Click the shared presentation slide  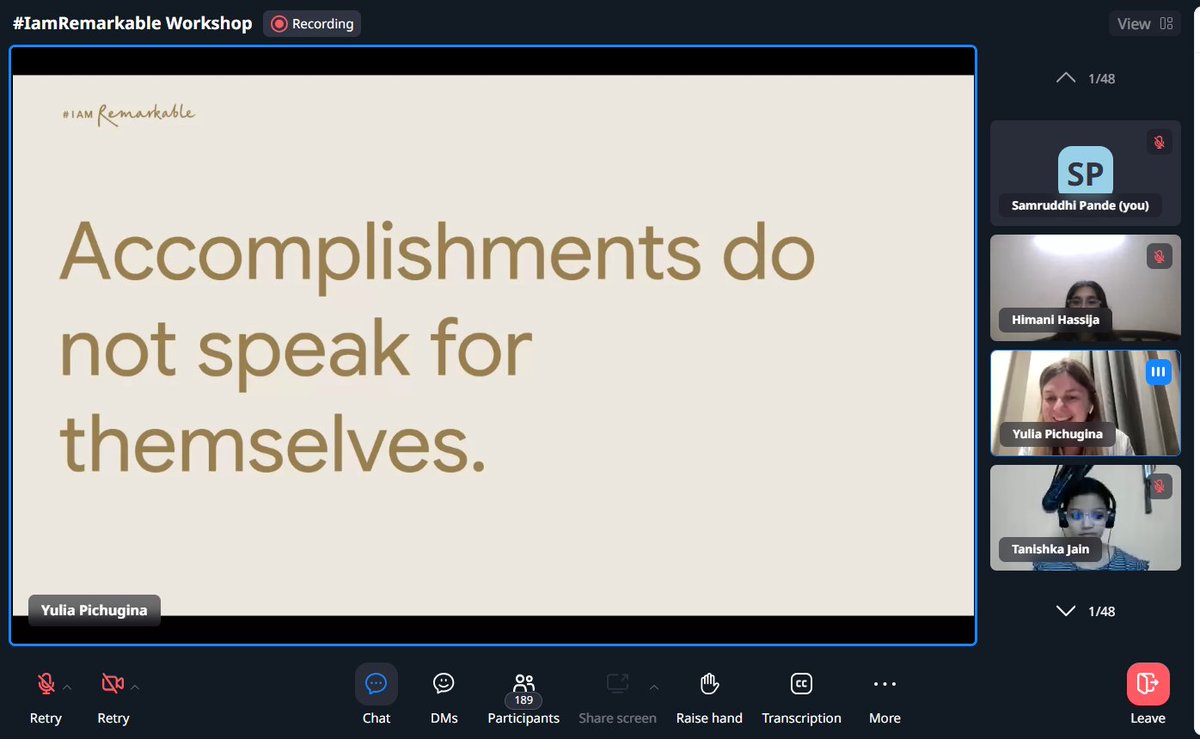click(493, 345)
